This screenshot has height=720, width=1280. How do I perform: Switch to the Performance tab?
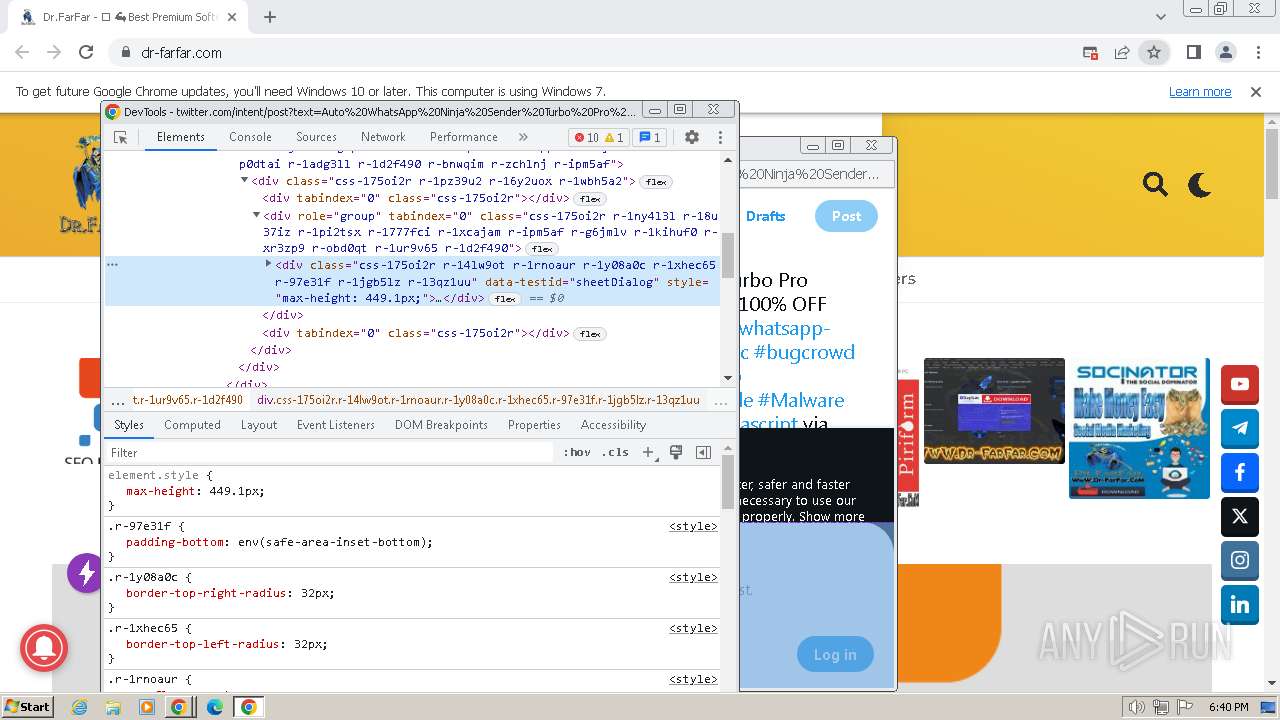(x=464, y=137)
